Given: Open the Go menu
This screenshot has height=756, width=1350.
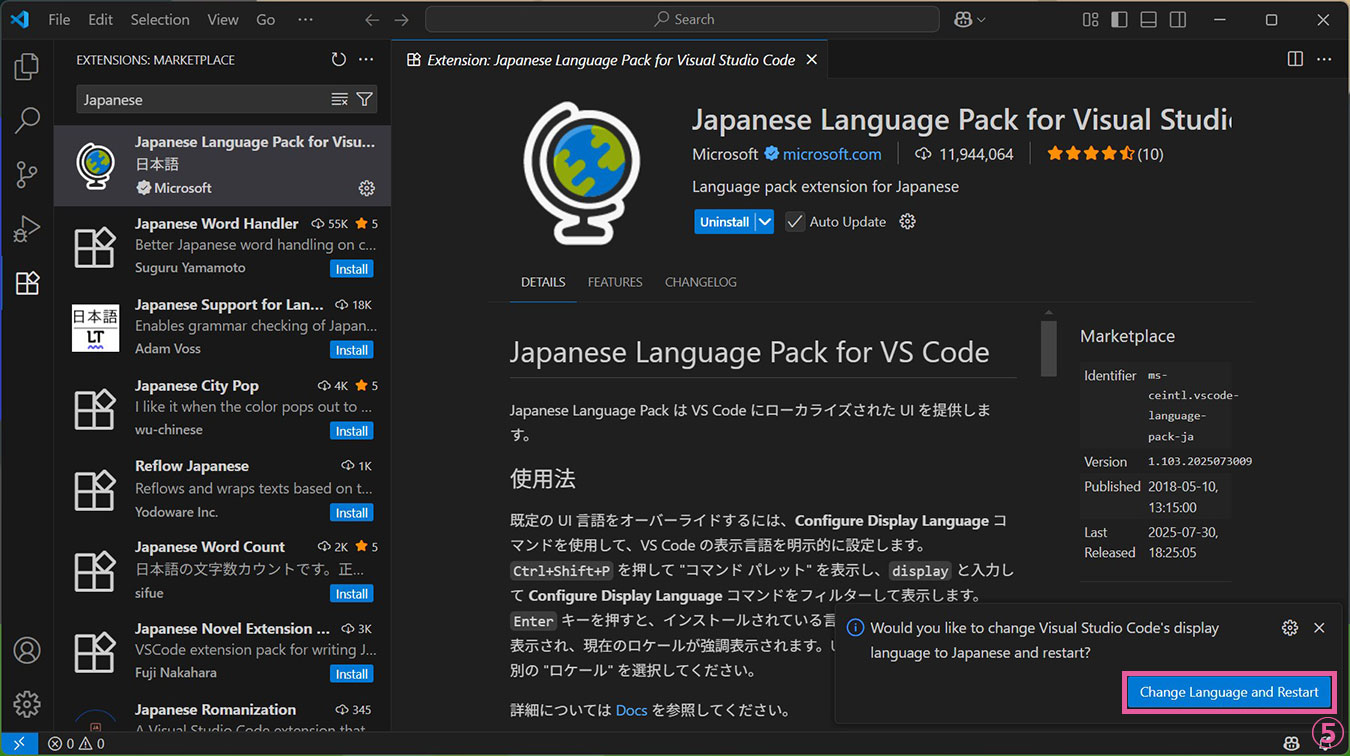Looking at the screenshot, I should pyautogui.click(x=265, y=19).
